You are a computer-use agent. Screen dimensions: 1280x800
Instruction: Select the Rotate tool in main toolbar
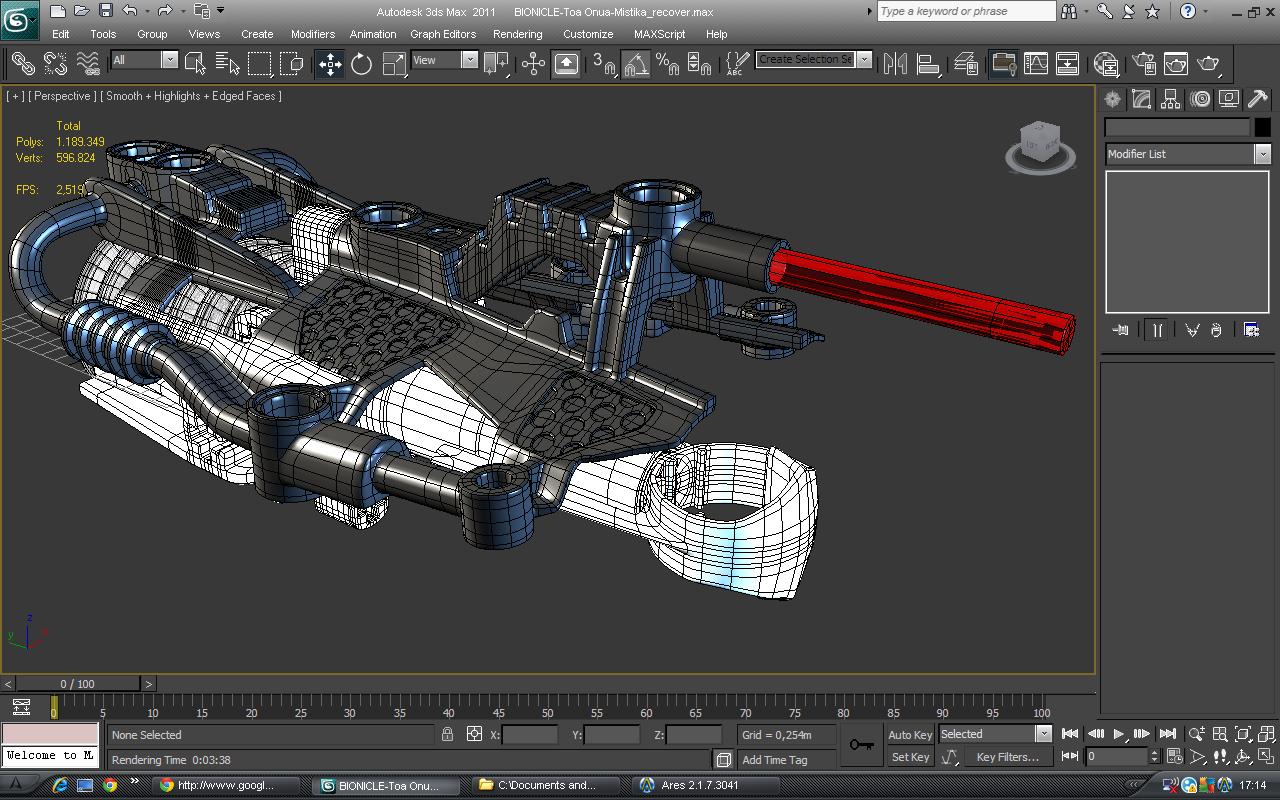point(361,64)
